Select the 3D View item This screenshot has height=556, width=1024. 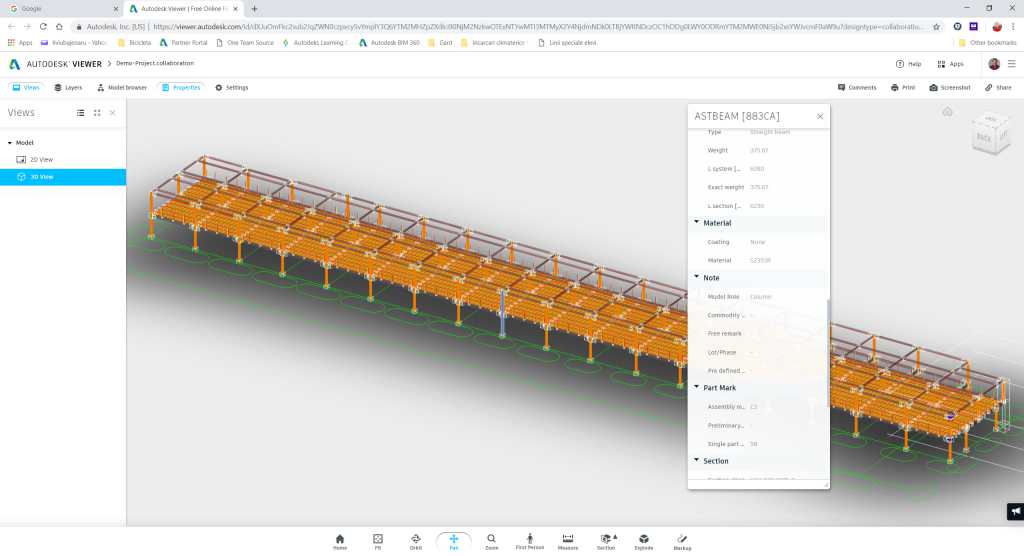[63, 177]
